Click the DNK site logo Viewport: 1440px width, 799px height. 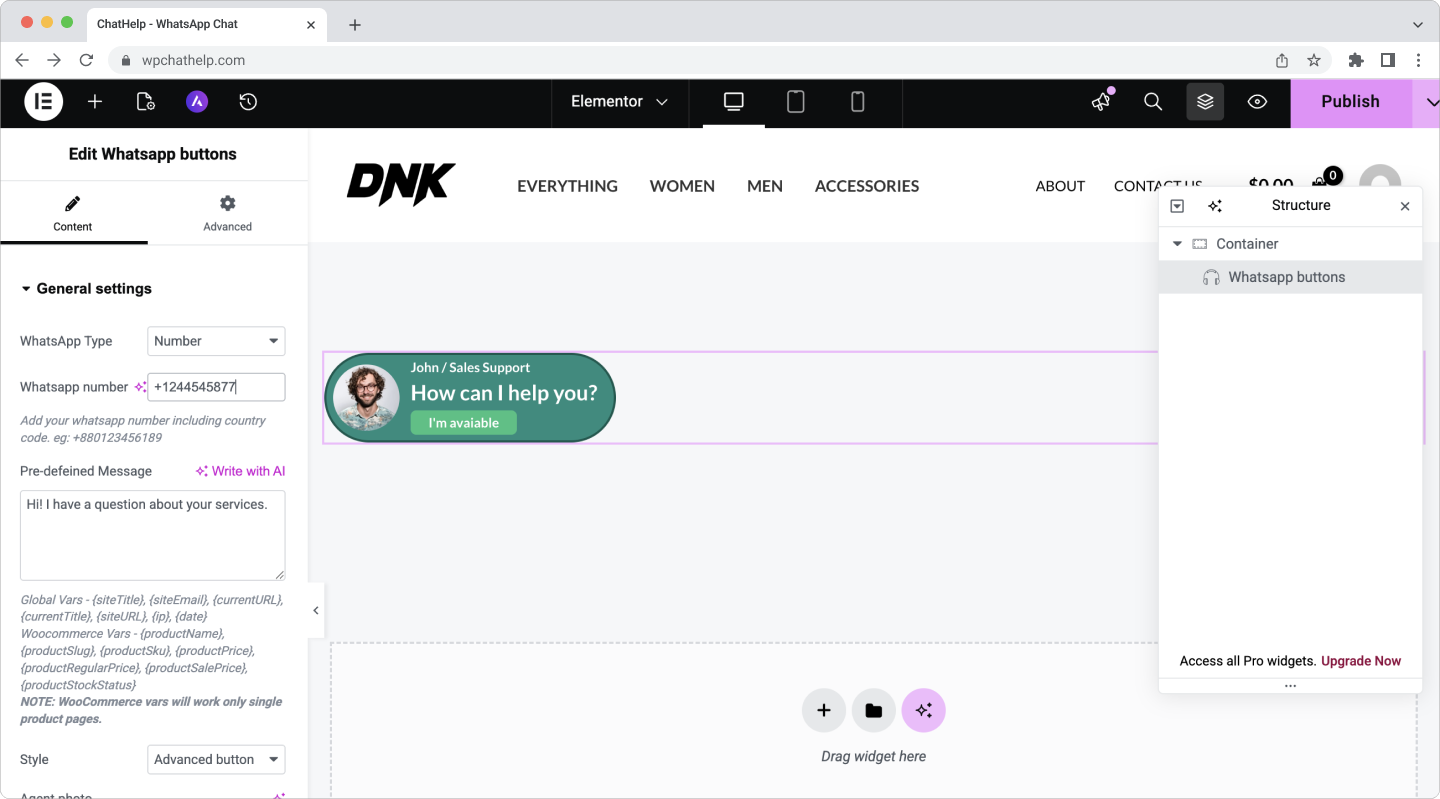click(x=401, y=185)
